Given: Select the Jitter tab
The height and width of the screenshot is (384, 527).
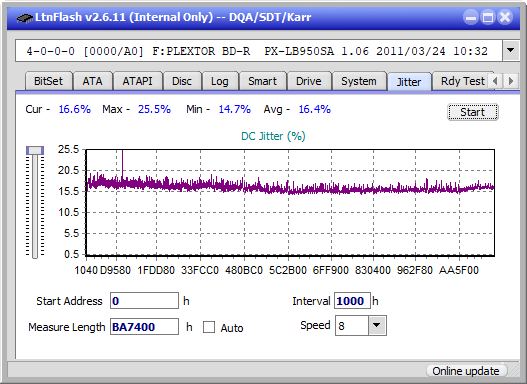Looking at the screenshot, I should point(409,82).
